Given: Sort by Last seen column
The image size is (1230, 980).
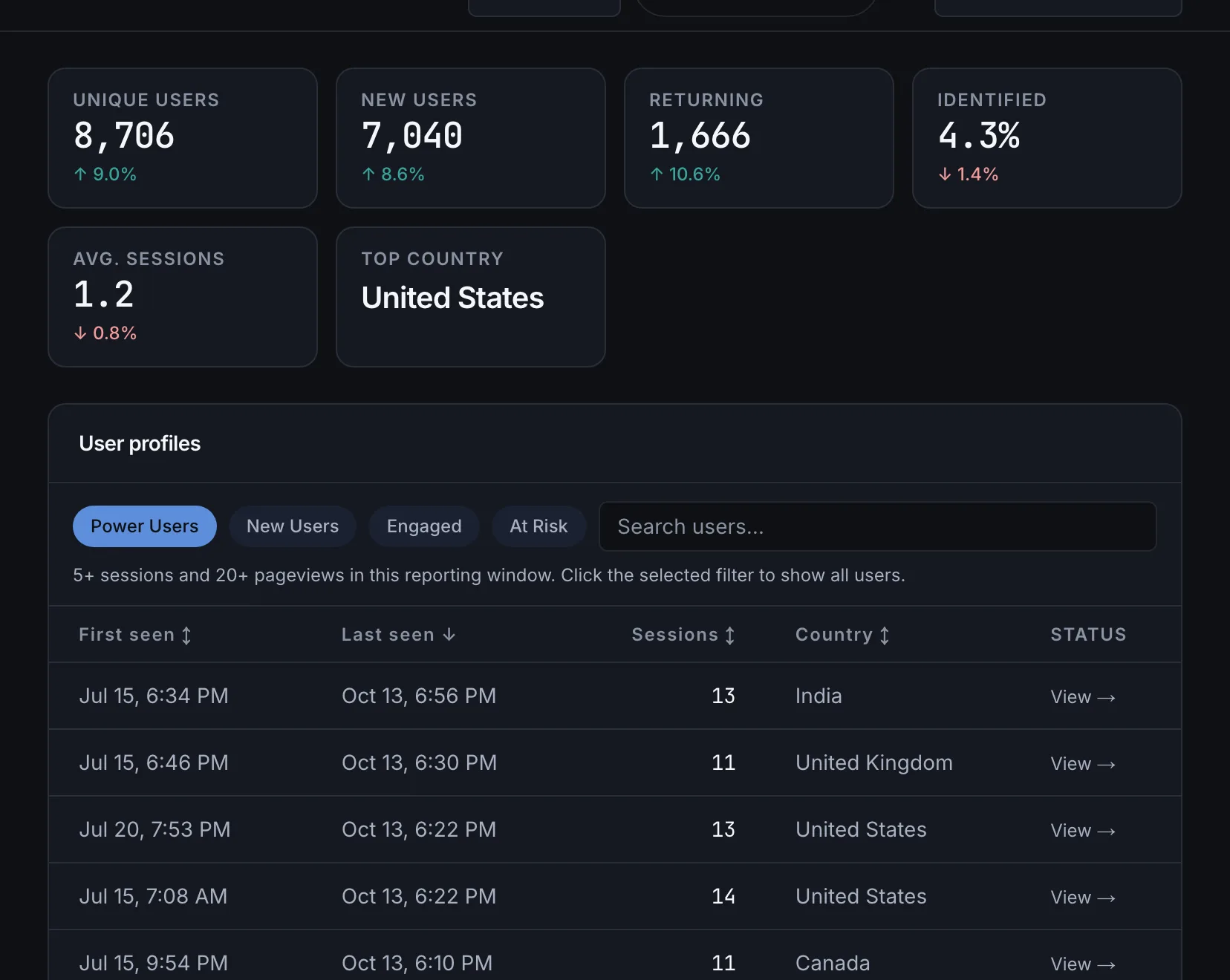Looking at the screenshot, I should (x=399, y=635).
